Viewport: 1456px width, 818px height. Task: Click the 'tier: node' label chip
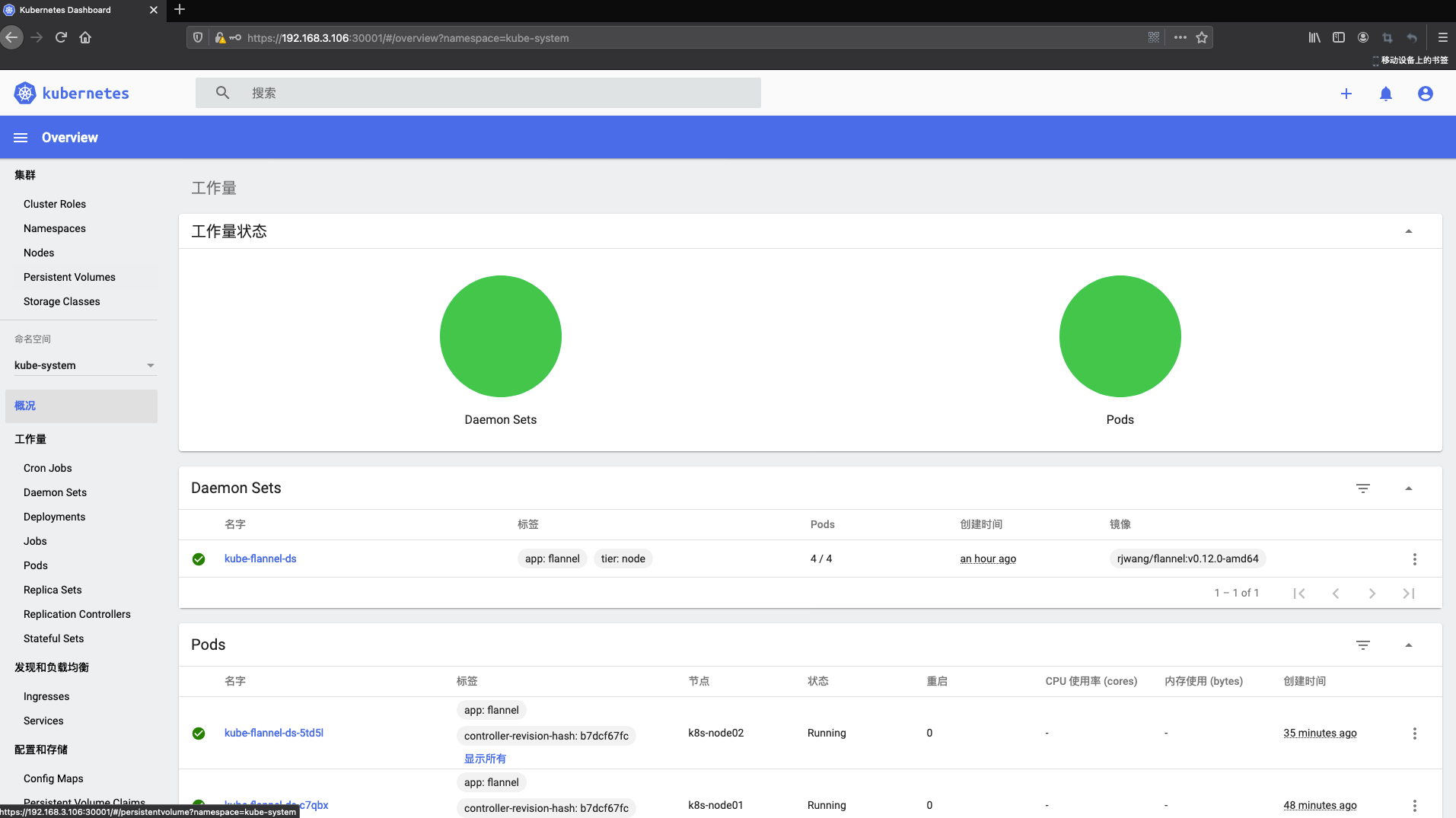pos(623,559)
